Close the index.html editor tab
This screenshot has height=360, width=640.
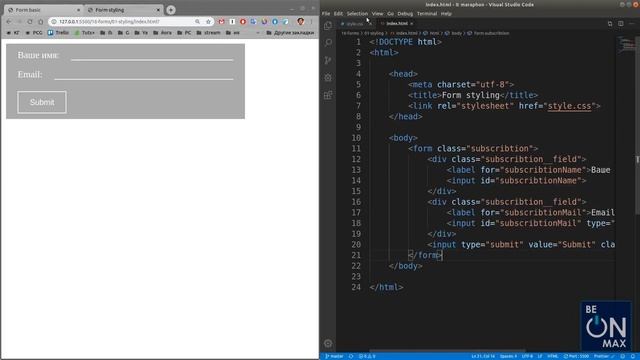tap(411, 24)
